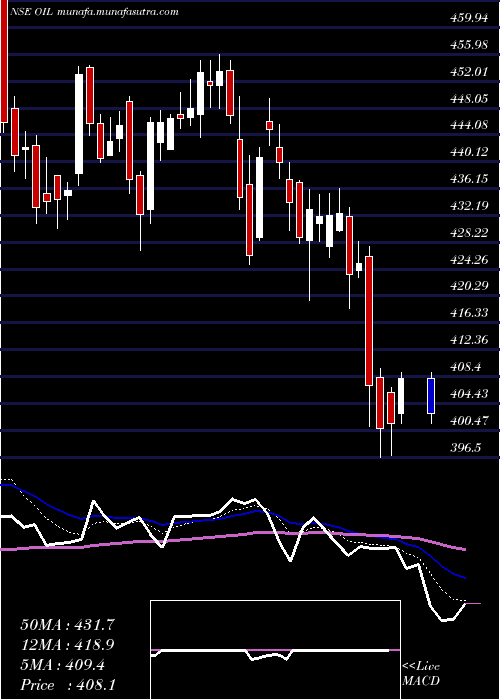Click the 404.43 price axis label
500x700 pixels.
(469, 394)
